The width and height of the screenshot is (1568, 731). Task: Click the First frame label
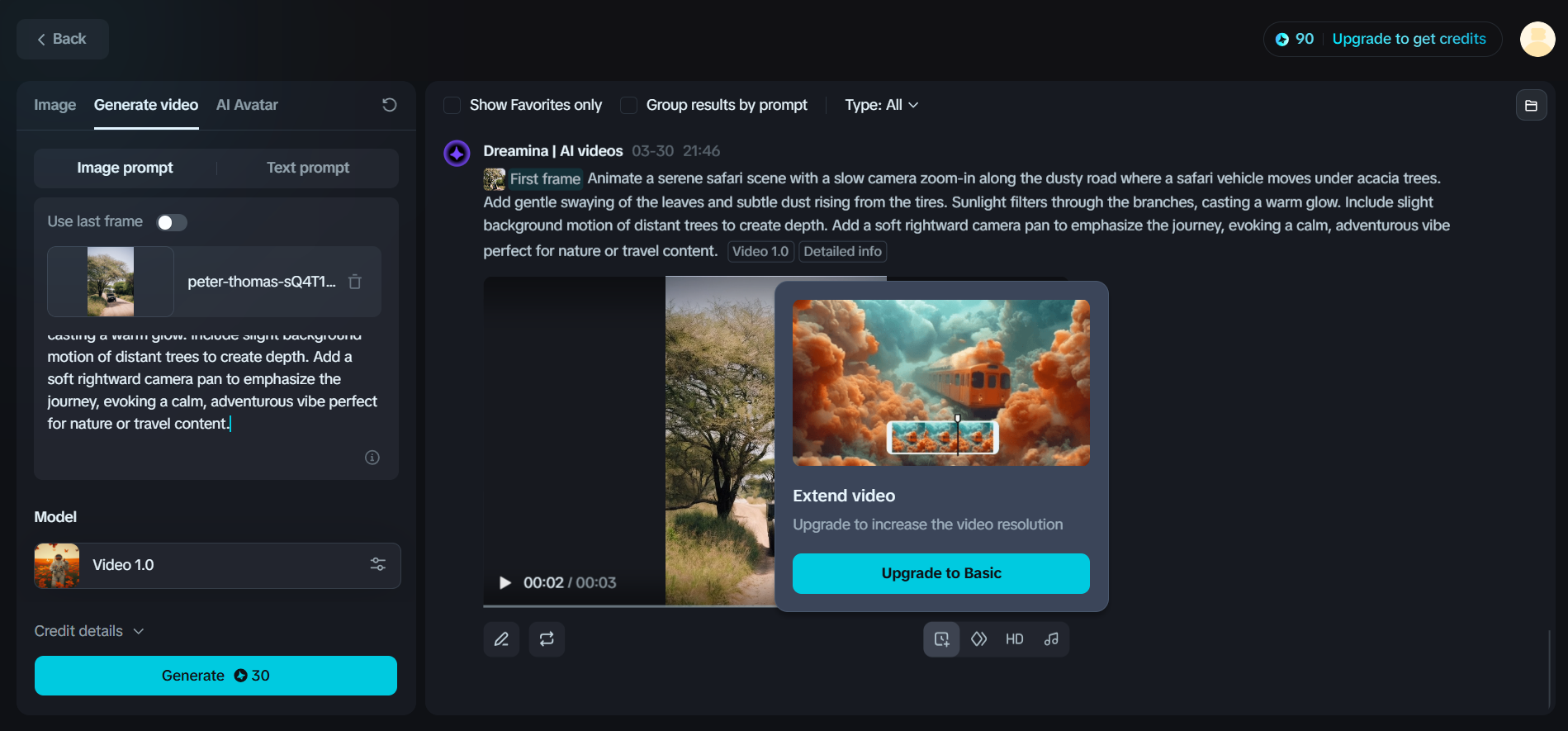pyautogui.click(x=545, y=179)
